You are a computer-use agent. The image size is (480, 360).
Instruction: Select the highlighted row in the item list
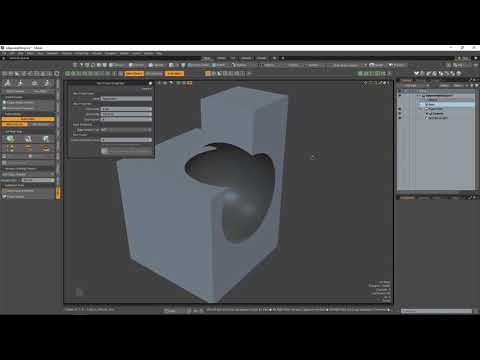446,104
